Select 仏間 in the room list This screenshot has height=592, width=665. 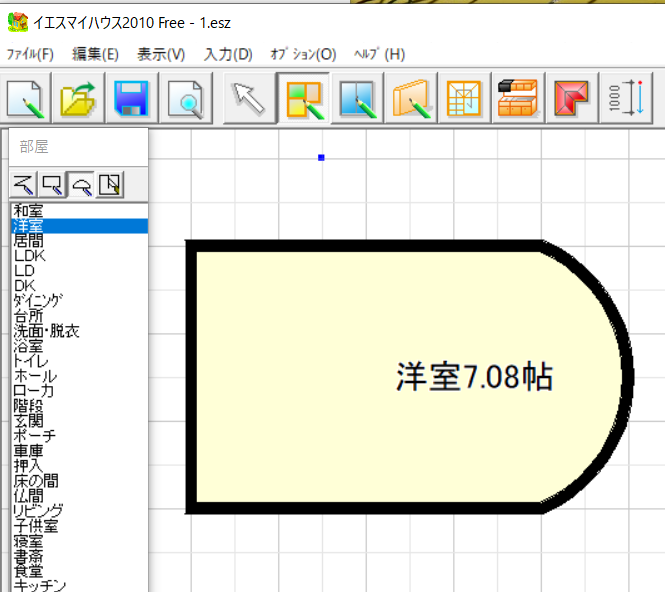point(79,496)
